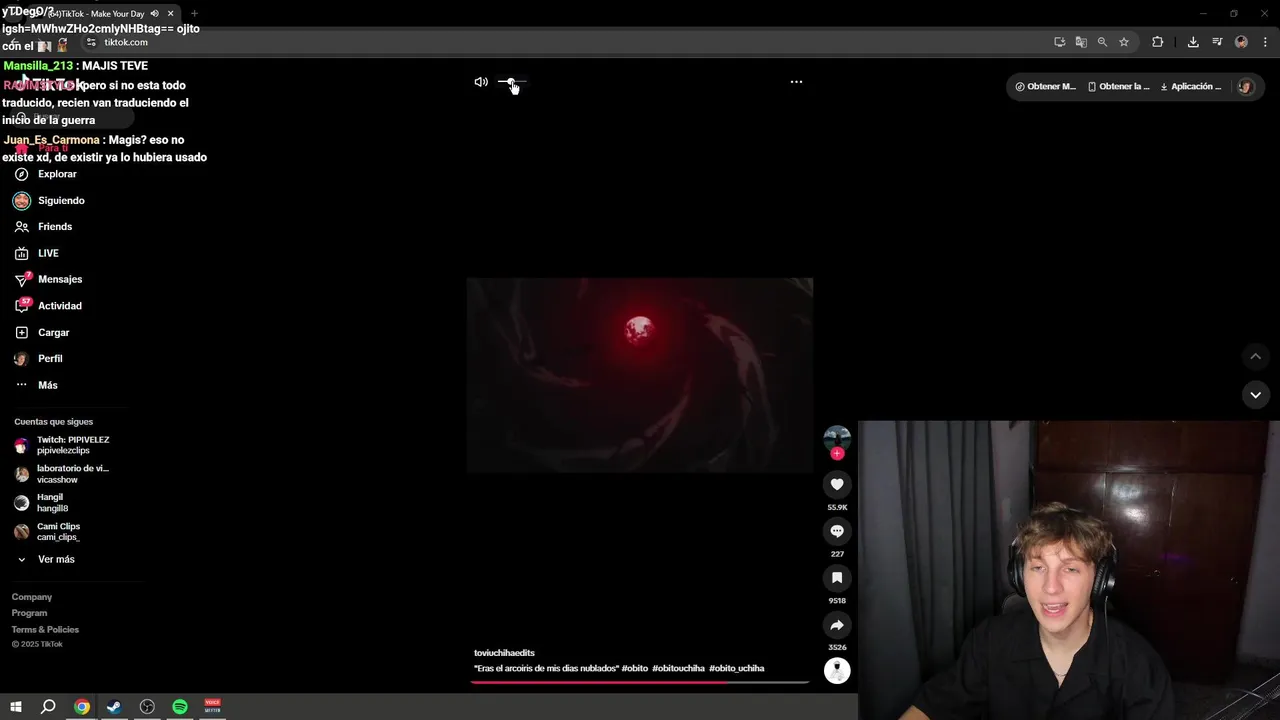Open a new browser tab

click(x=194, y=14)
